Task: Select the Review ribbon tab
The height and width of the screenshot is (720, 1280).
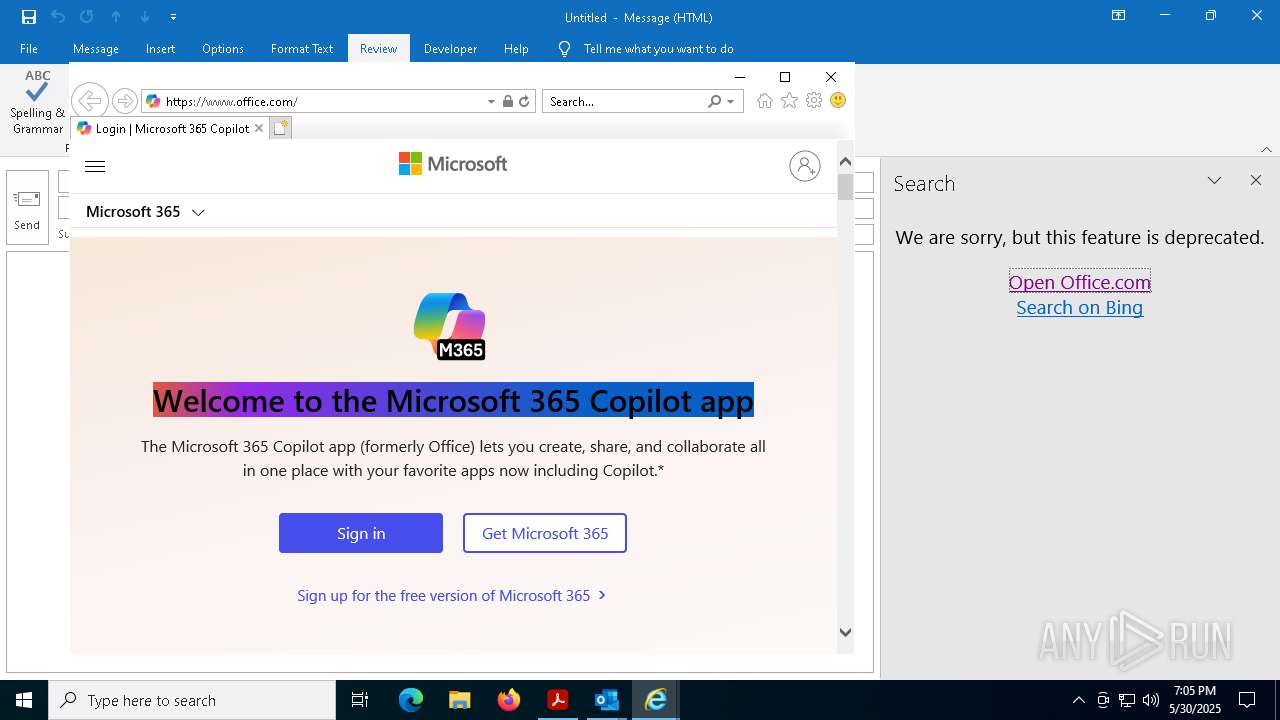Action: coord(378,48)
